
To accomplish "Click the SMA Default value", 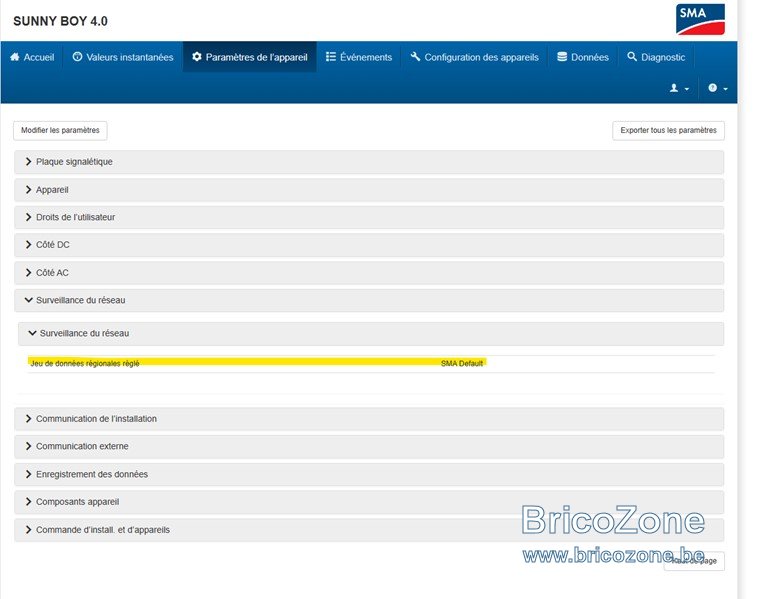I will [462, 364].
